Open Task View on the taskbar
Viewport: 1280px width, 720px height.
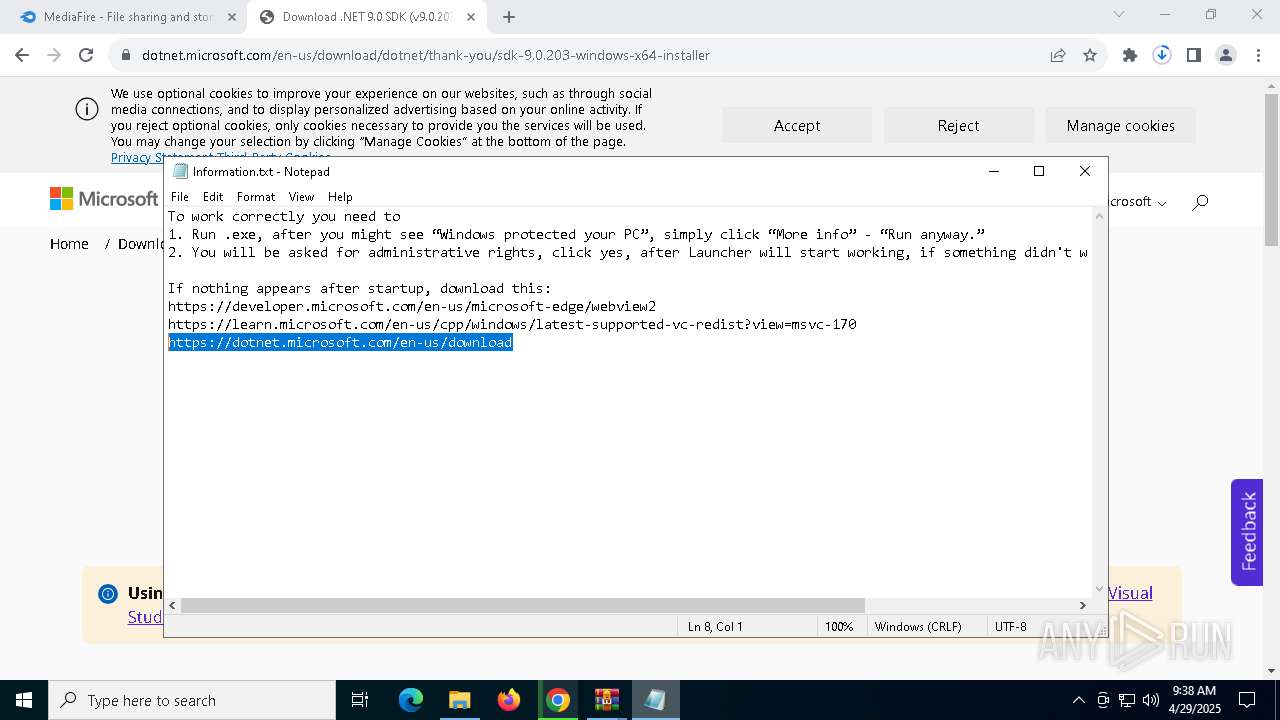360,700
